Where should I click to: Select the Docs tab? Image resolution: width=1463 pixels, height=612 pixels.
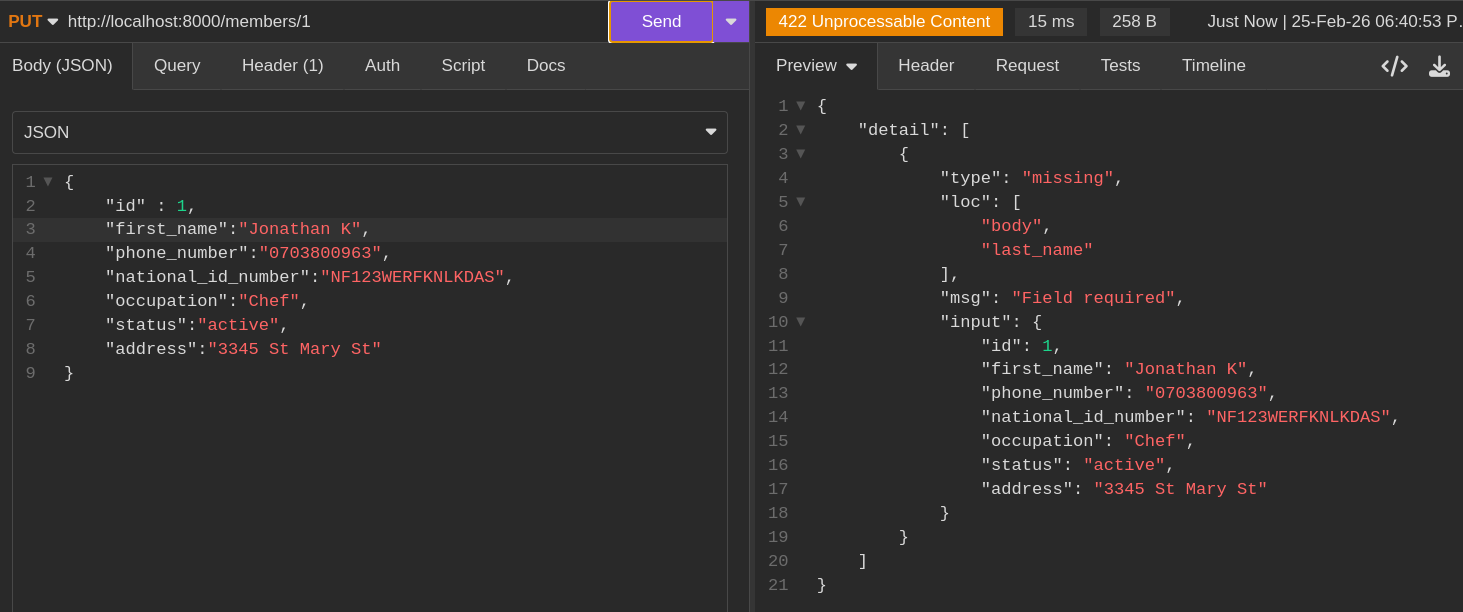pyautogui.click(x=546, y=66)
